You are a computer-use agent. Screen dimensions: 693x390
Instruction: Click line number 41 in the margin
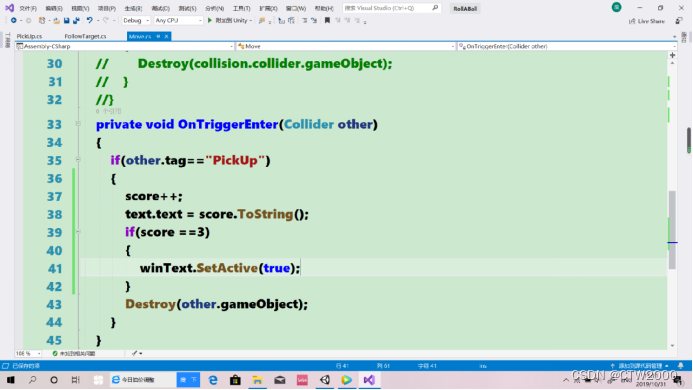click(55, 268)
